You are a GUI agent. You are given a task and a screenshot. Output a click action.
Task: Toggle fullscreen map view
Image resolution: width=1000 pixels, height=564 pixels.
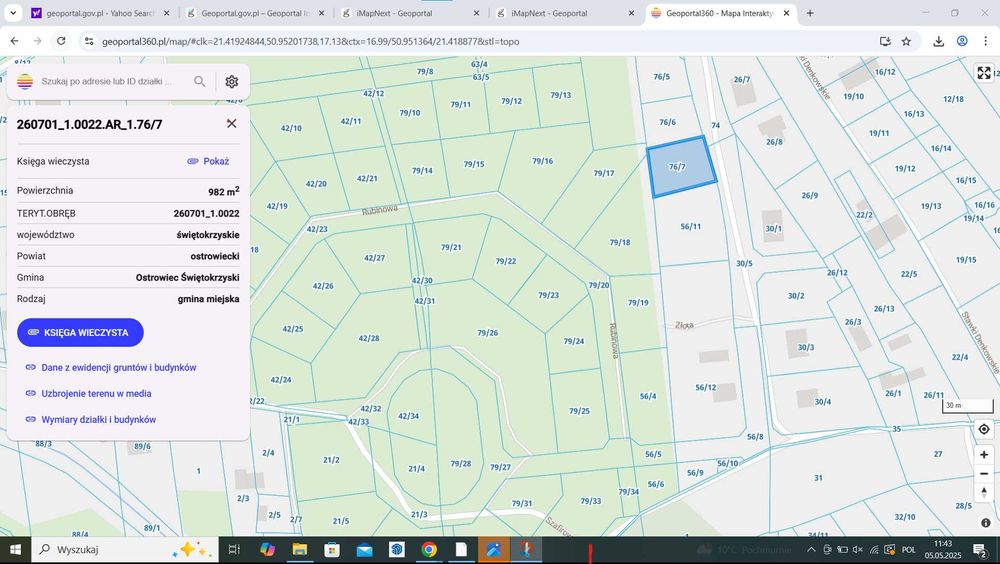(x=984, y=73)
